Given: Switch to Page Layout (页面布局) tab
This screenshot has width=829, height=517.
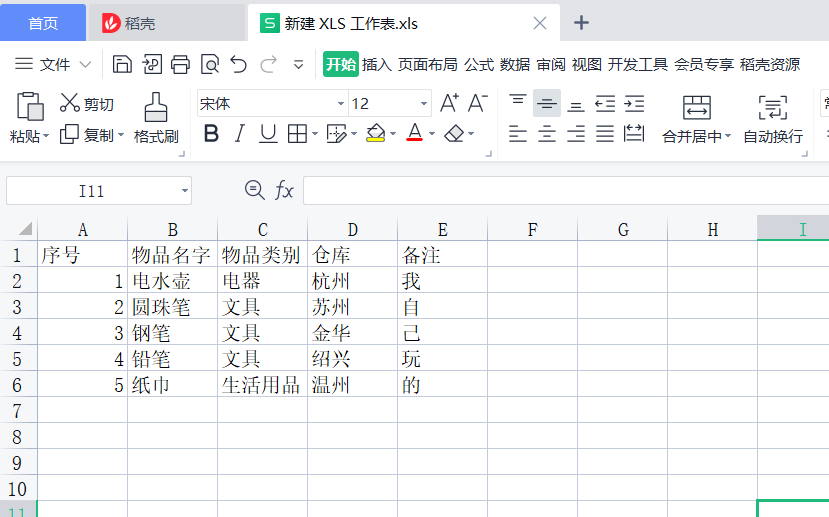Looking at the screenshot, I should click(428, 64).
